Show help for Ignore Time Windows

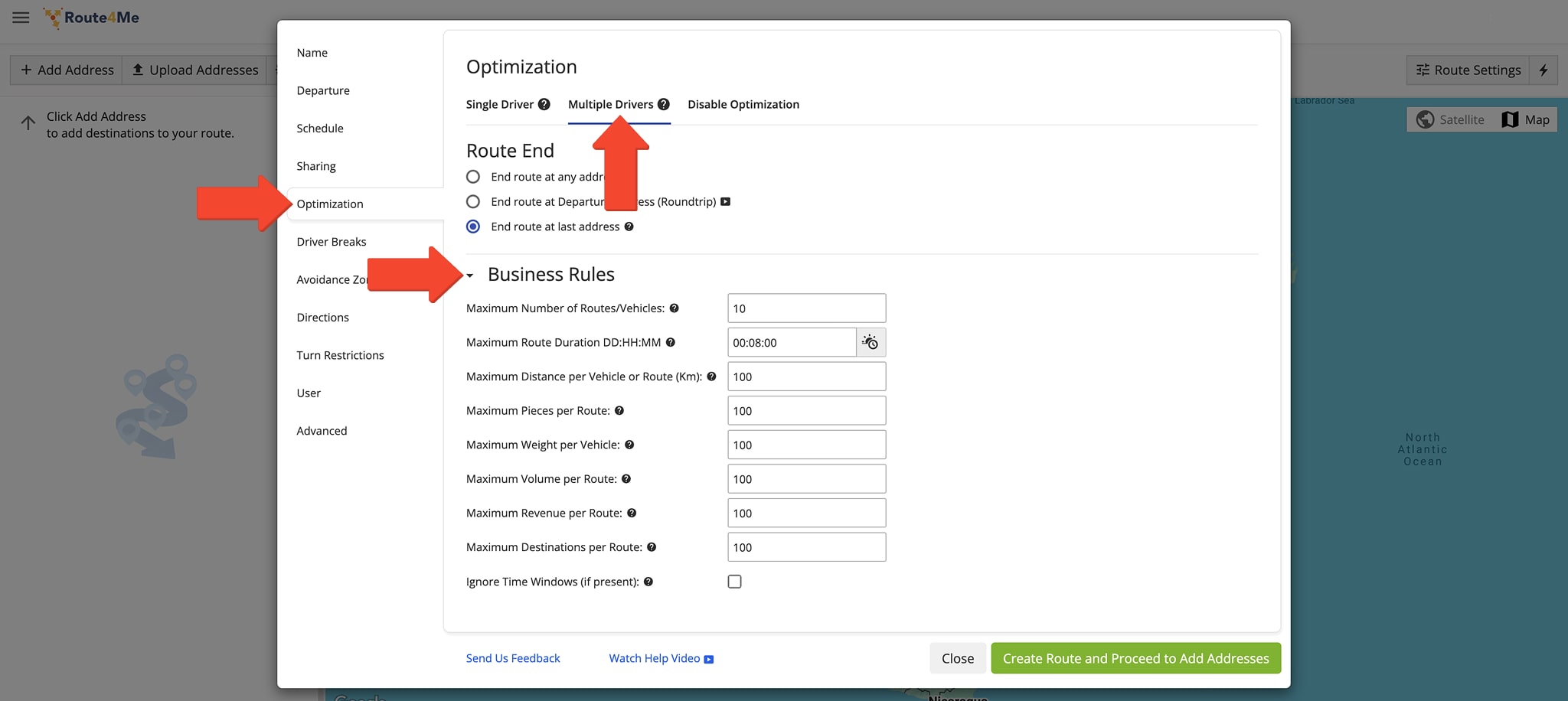(648, 582)
